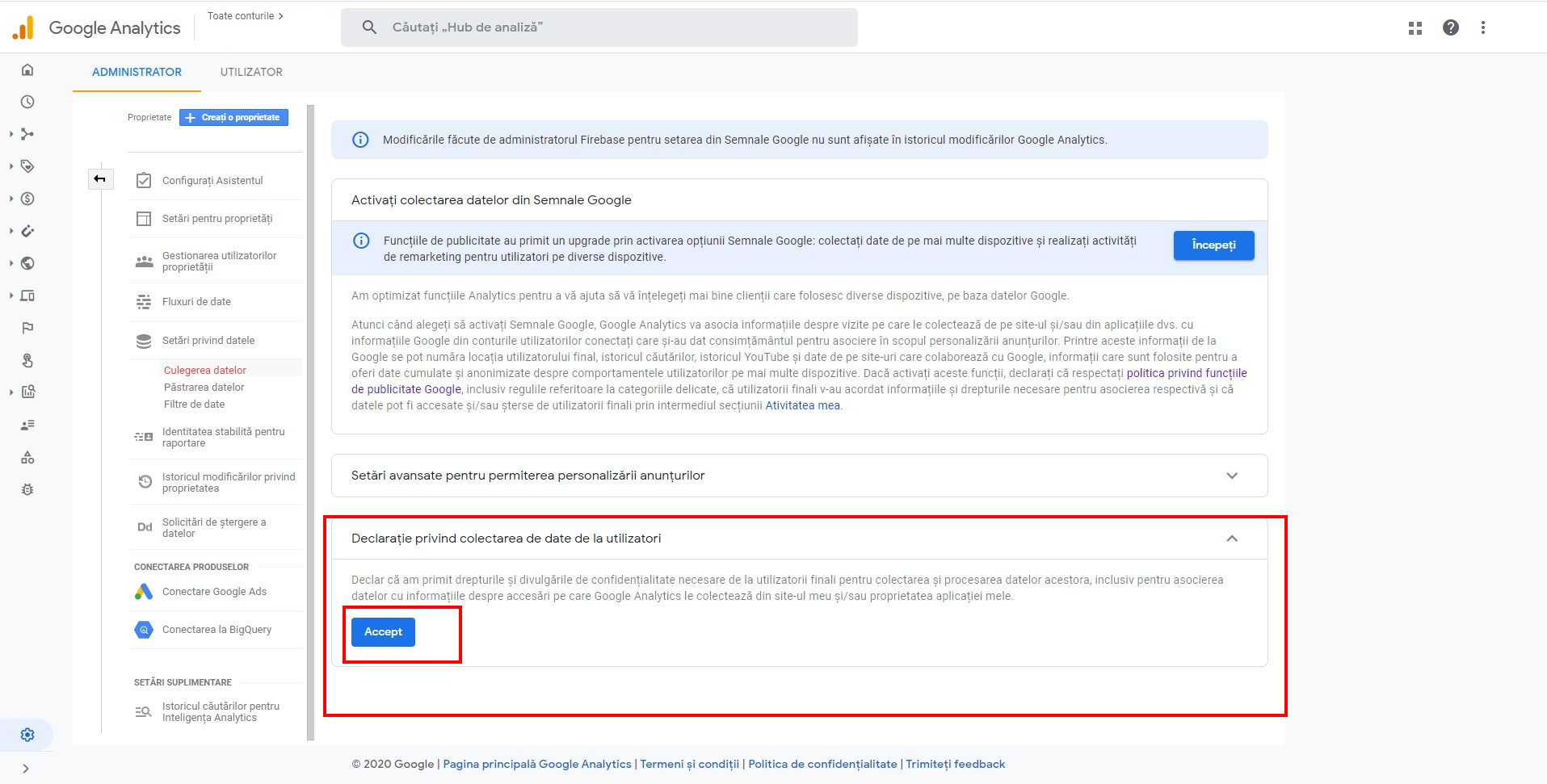Switch to the UTILIZATOR tab
This screenshot has height=784, width=1547.
(251, 72)
